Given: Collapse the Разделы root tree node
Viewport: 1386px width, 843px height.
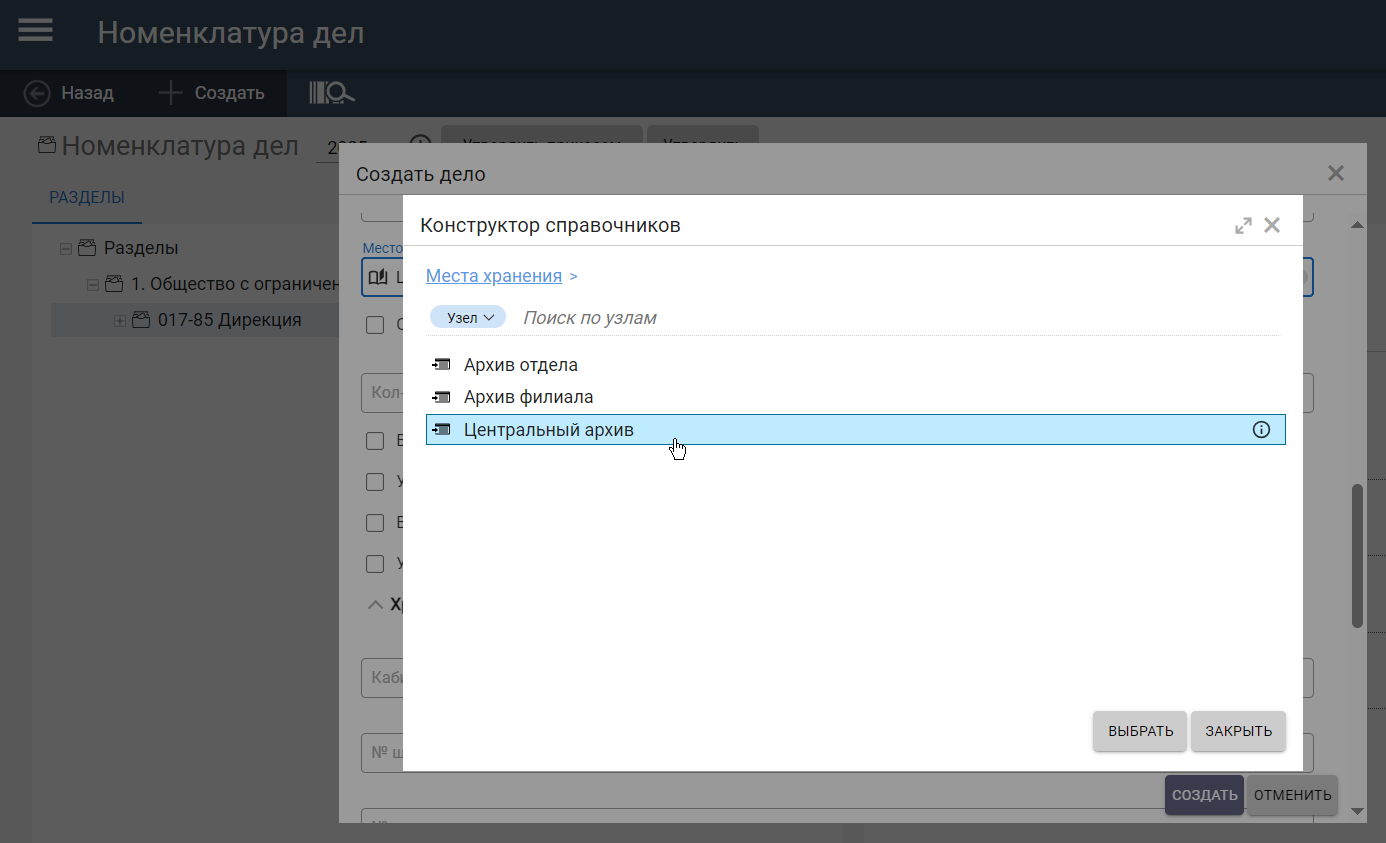Looking at the screenshot, I should coord(66,248).
